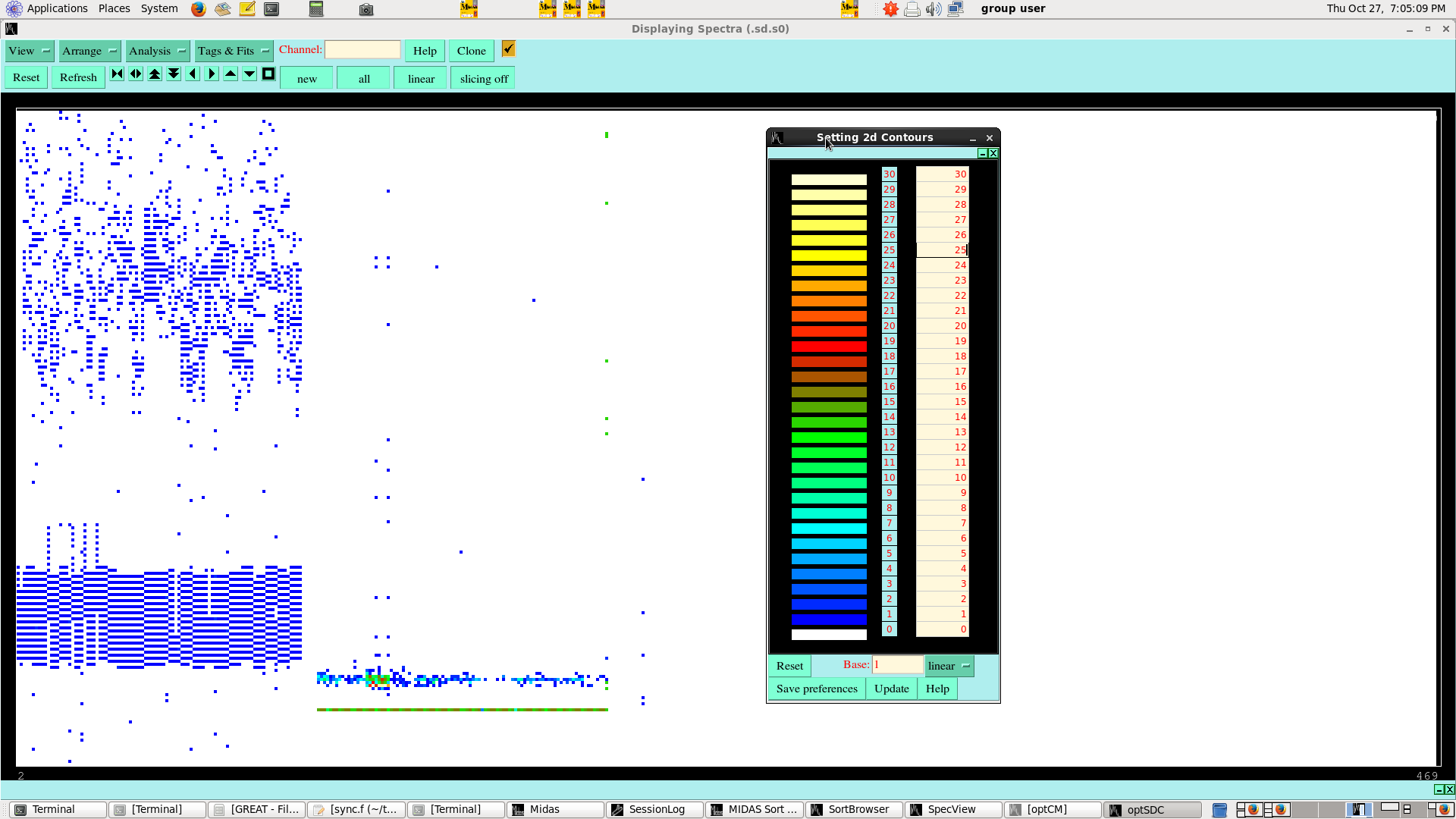The height and width of the screenshot is (819, 1456).
Task: Click green minimize icon in contours panel
Action: point(983,153)
